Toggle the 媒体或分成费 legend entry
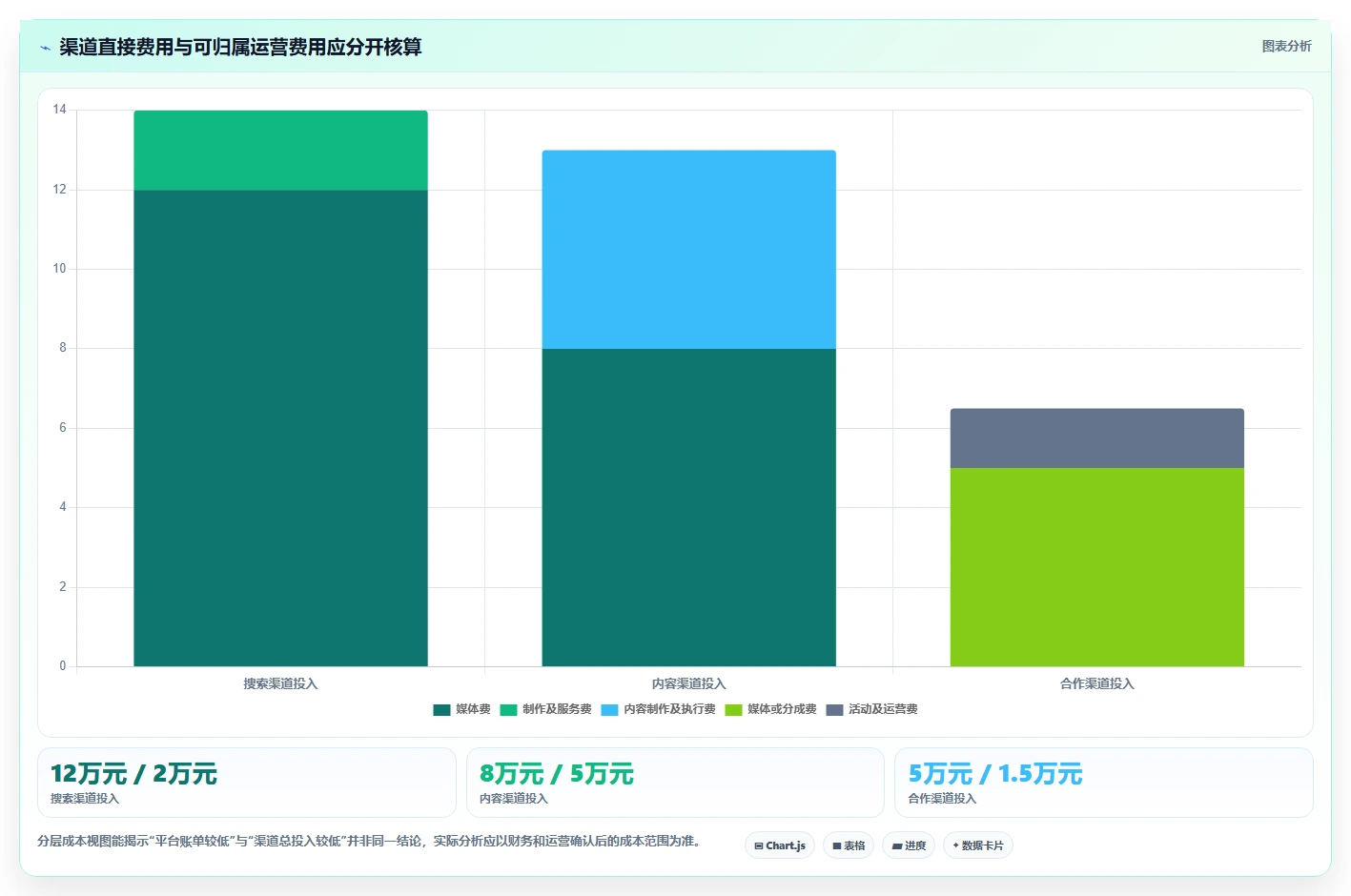The width and height of the screenshot is (1351, 896). [770, 709]
